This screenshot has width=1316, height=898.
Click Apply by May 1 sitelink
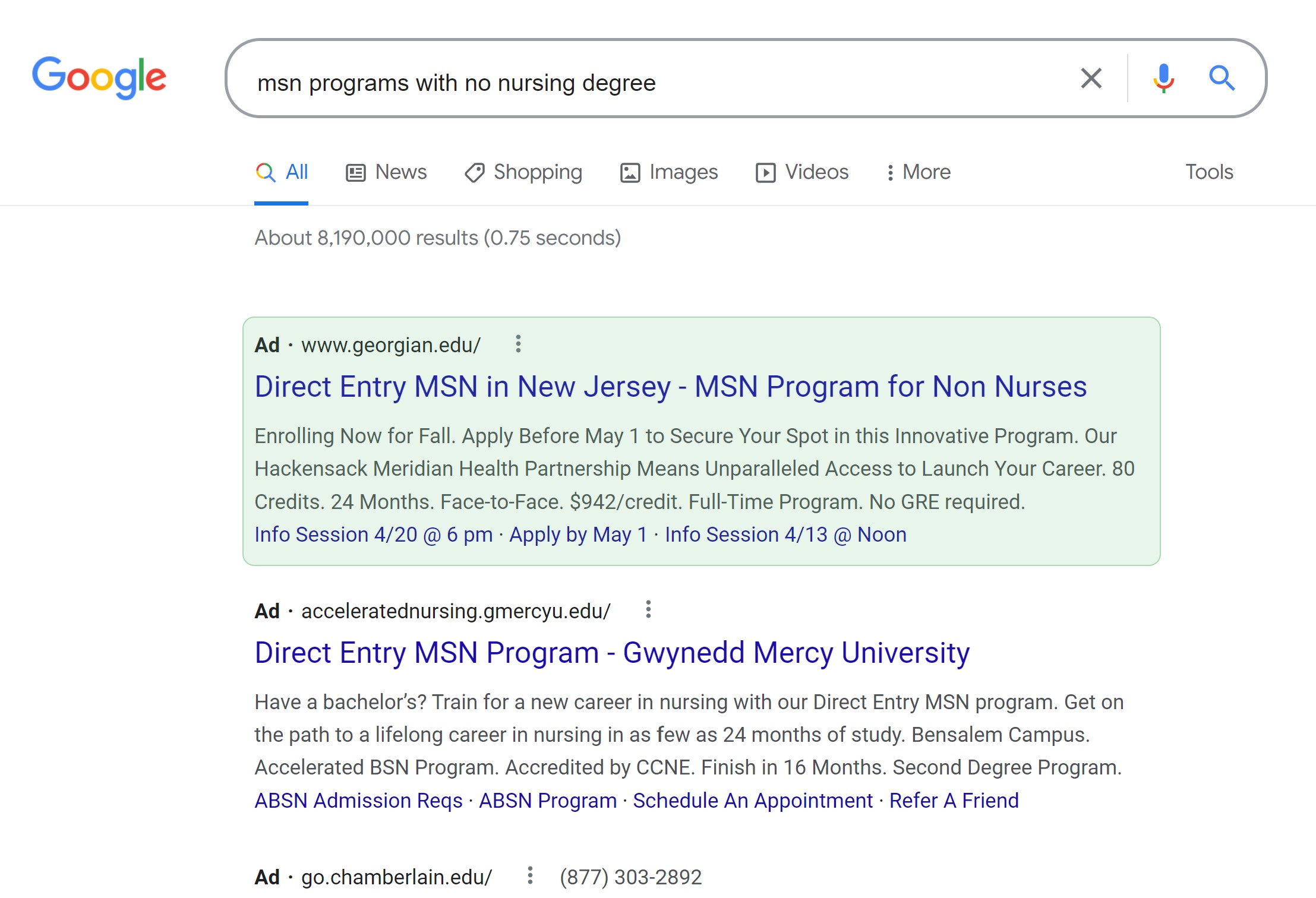point(578,535)
